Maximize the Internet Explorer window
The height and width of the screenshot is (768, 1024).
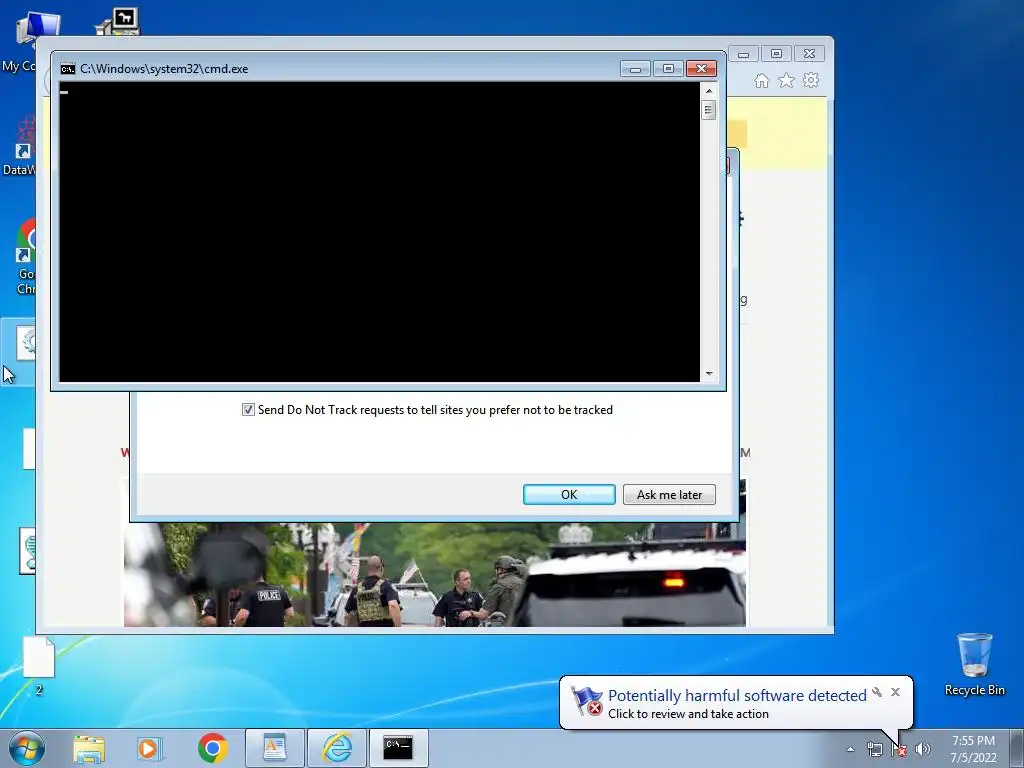776,54
